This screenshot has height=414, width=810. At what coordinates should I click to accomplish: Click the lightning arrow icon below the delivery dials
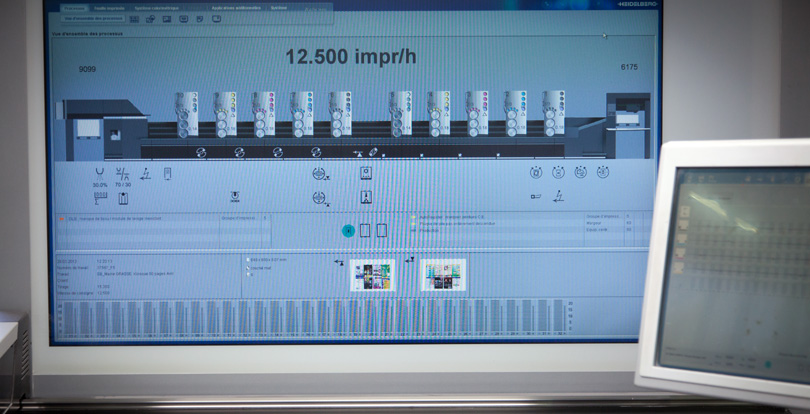558,196
